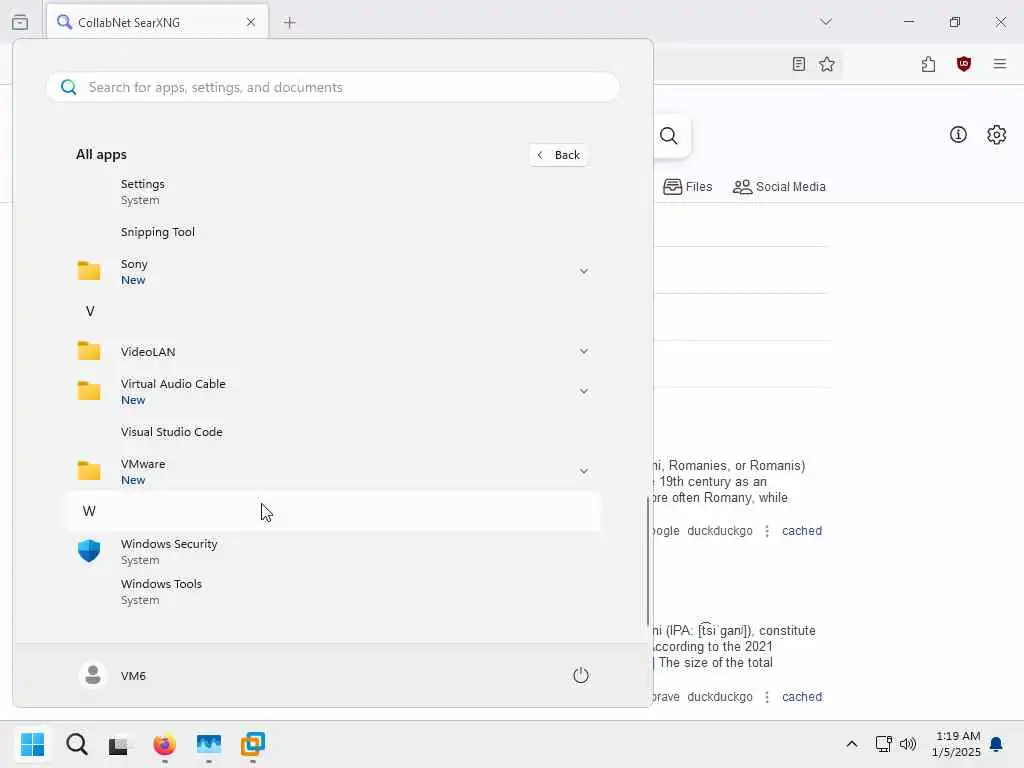
Task: Open the Windows Start button
Action: click(32, 744)
